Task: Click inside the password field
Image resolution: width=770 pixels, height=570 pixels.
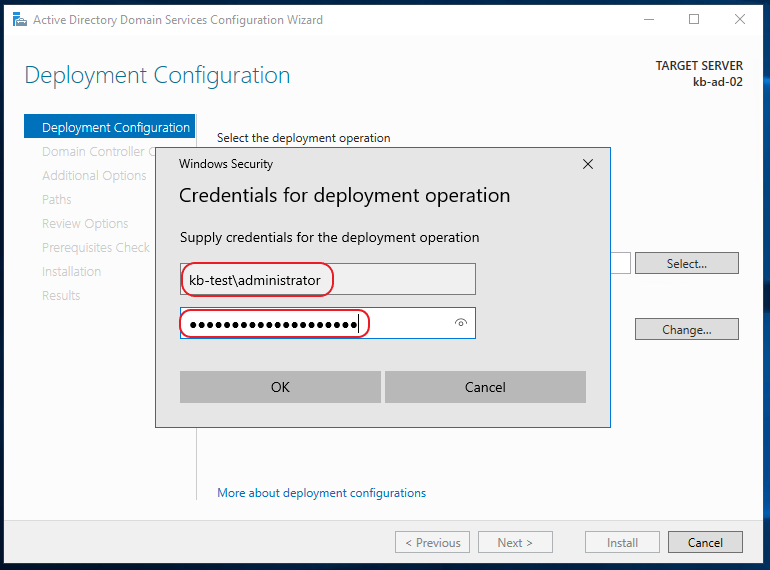Action: pyautogui.click(x=328, y=323)
